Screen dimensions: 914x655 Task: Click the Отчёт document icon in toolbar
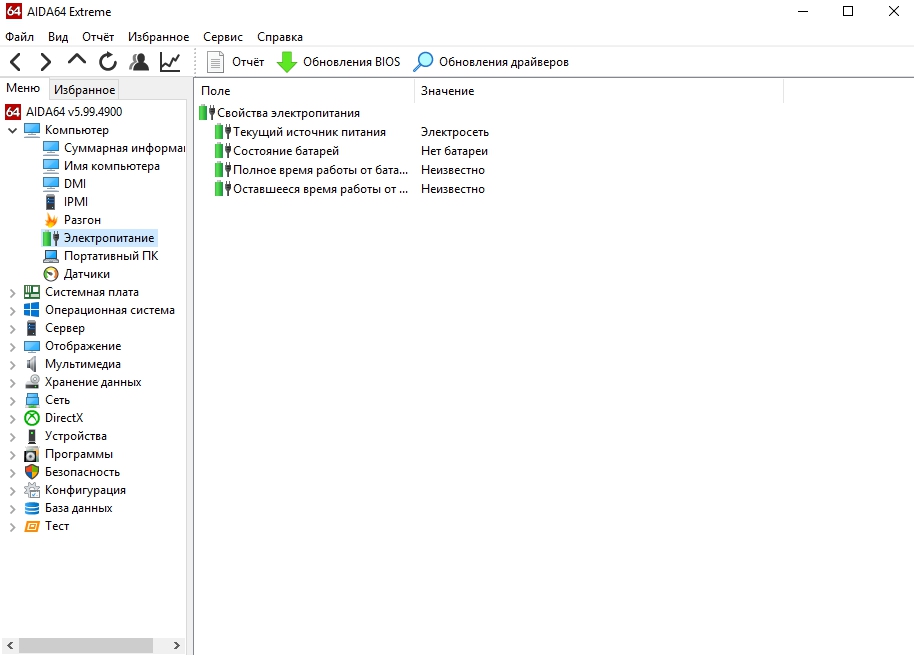pos(215,62)
